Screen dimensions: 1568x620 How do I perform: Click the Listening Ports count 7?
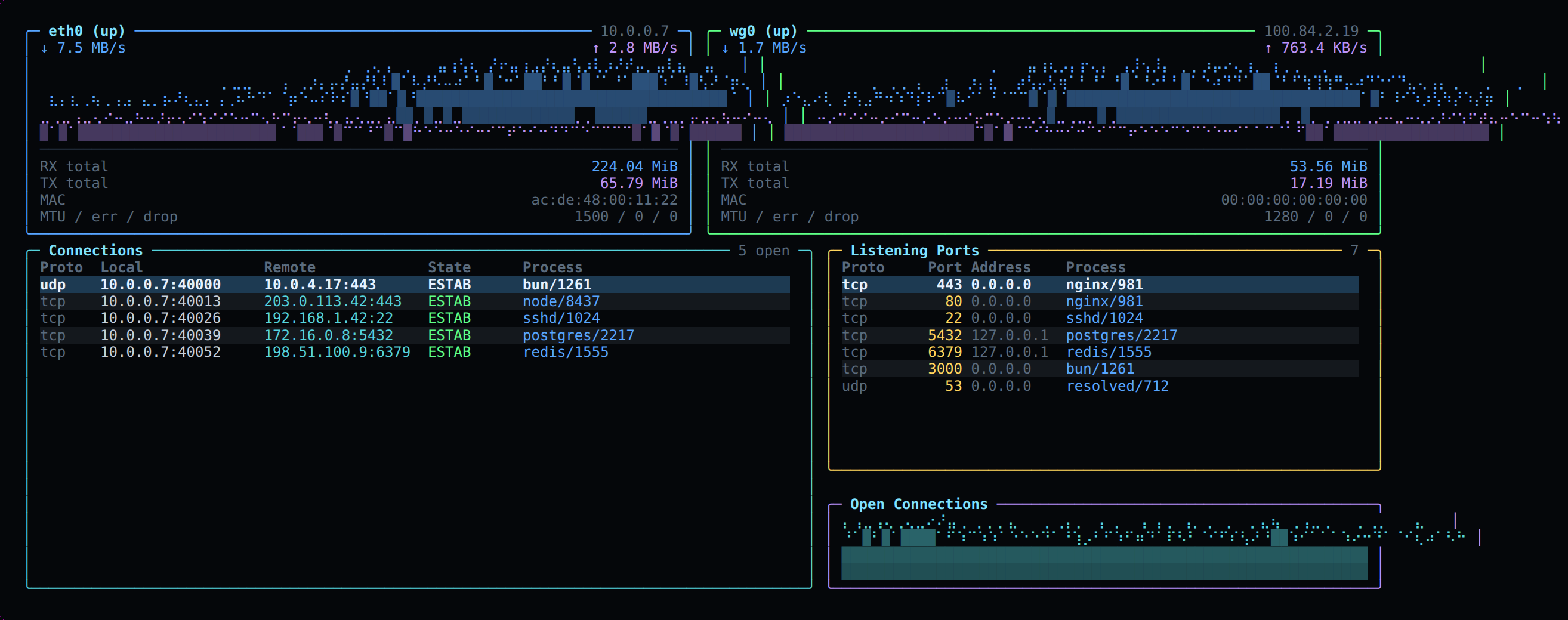coord(1354,250)
